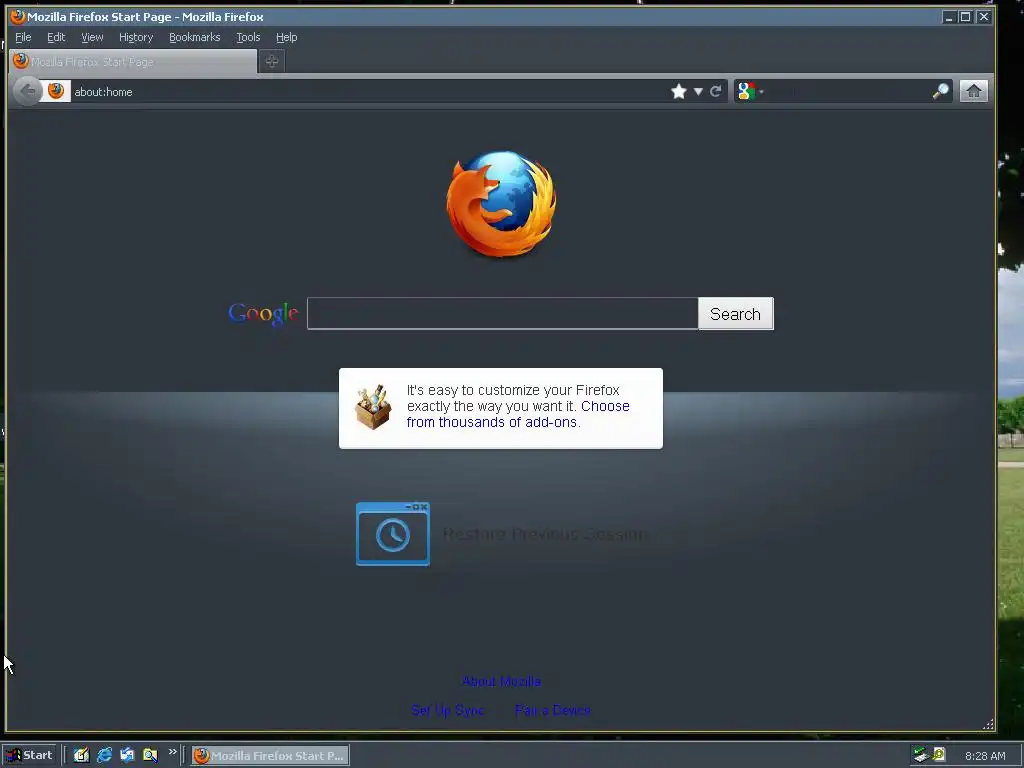The height and width of the screenshot is (768, 1024).
Task: Launch the third quick launch mail icon
Action: click(127, 755)
